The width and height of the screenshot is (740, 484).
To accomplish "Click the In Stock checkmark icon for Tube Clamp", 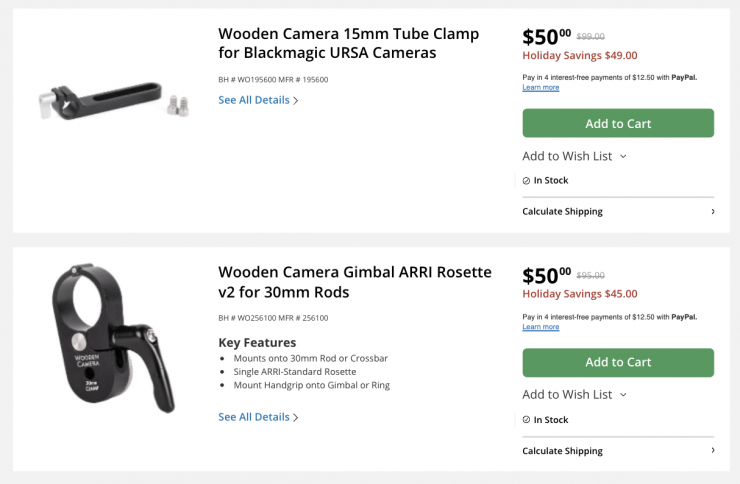I will (x=526, y=181).
